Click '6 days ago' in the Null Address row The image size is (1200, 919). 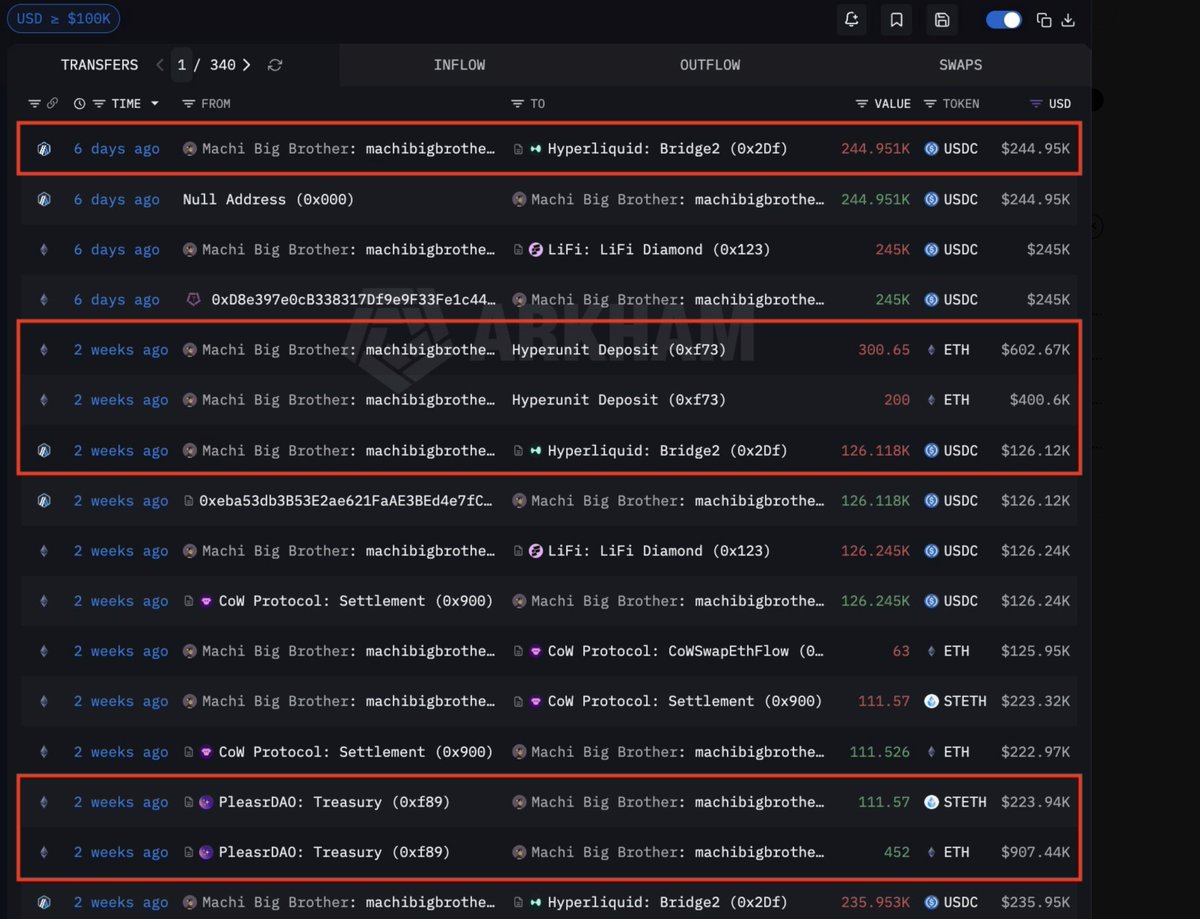coord(117,200)
